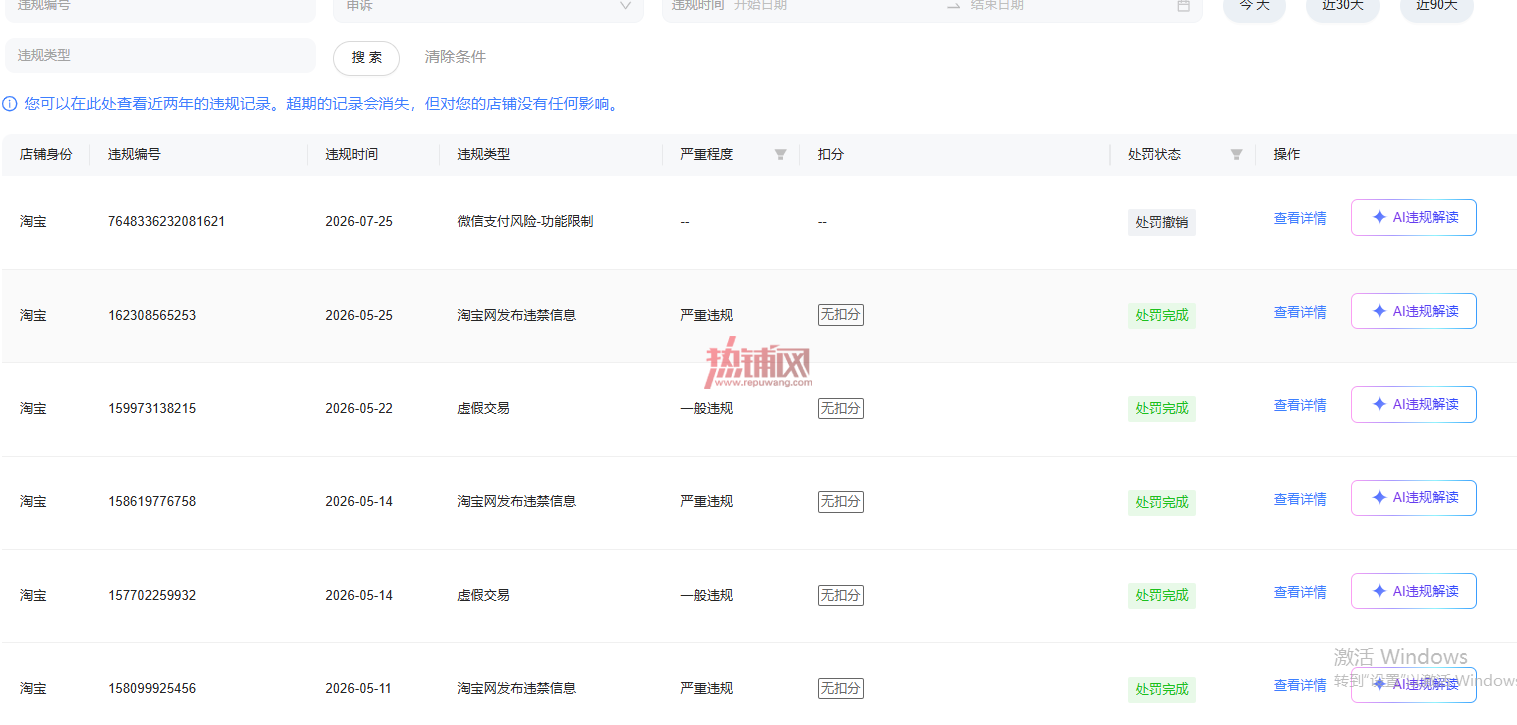Image resolution: width=1517 pixels, height=725 pixels.
Task: Click the blue info icon beside the two-year notice
Action: 10,104
